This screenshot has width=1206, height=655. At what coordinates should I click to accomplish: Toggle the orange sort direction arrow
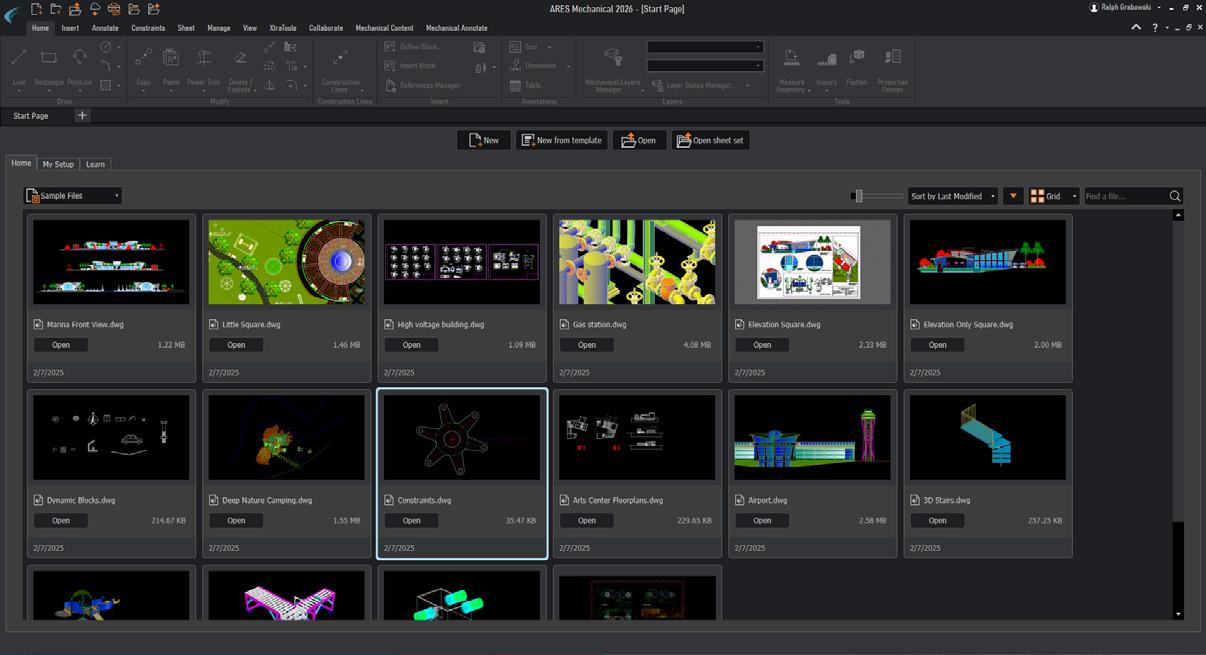click(1013, 196)
